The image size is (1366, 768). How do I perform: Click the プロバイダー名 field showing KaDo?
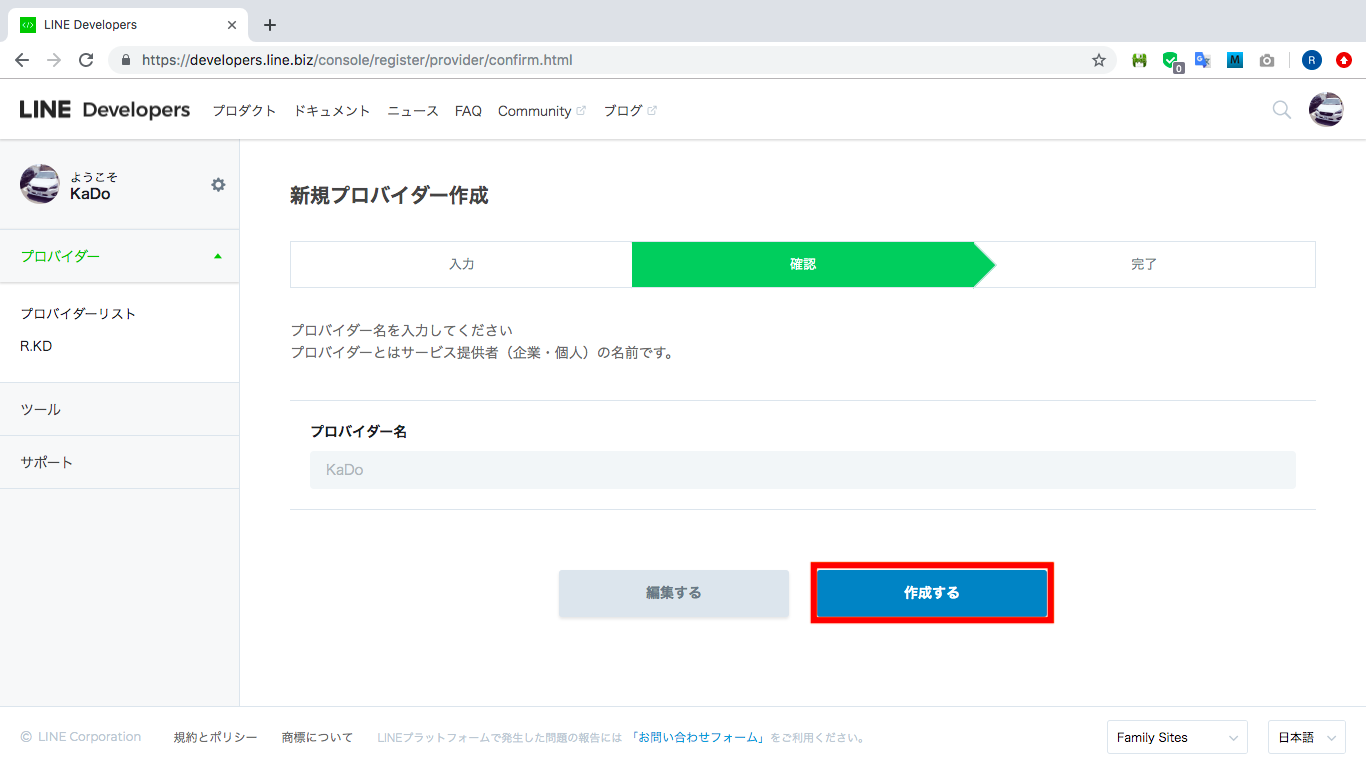pos(803,470)
